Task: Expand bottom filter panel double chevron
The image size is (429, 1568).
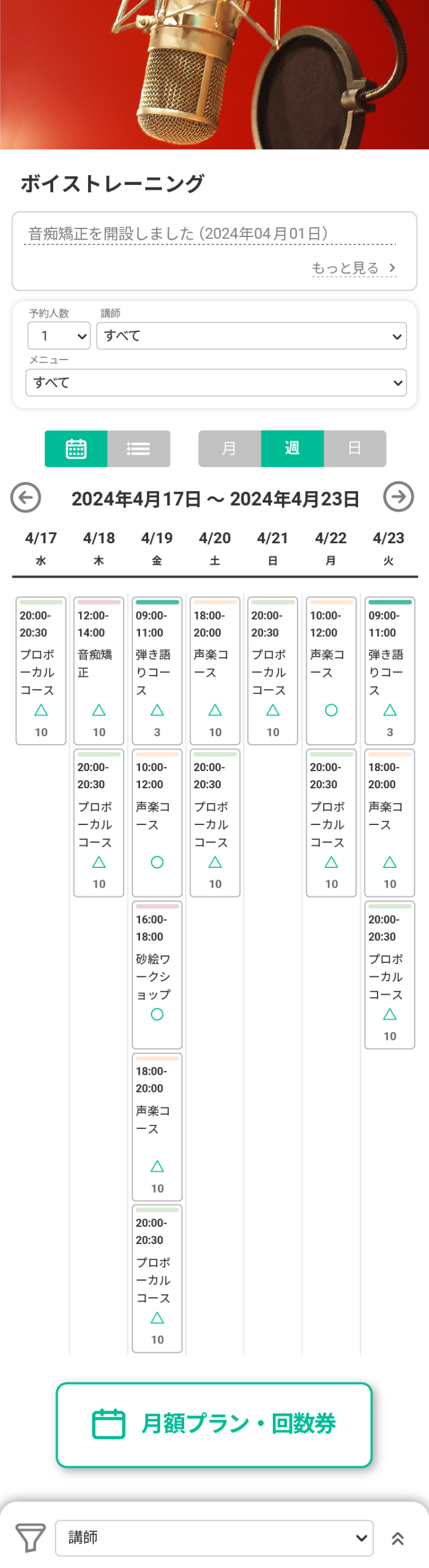Action: pos(398,1538)
